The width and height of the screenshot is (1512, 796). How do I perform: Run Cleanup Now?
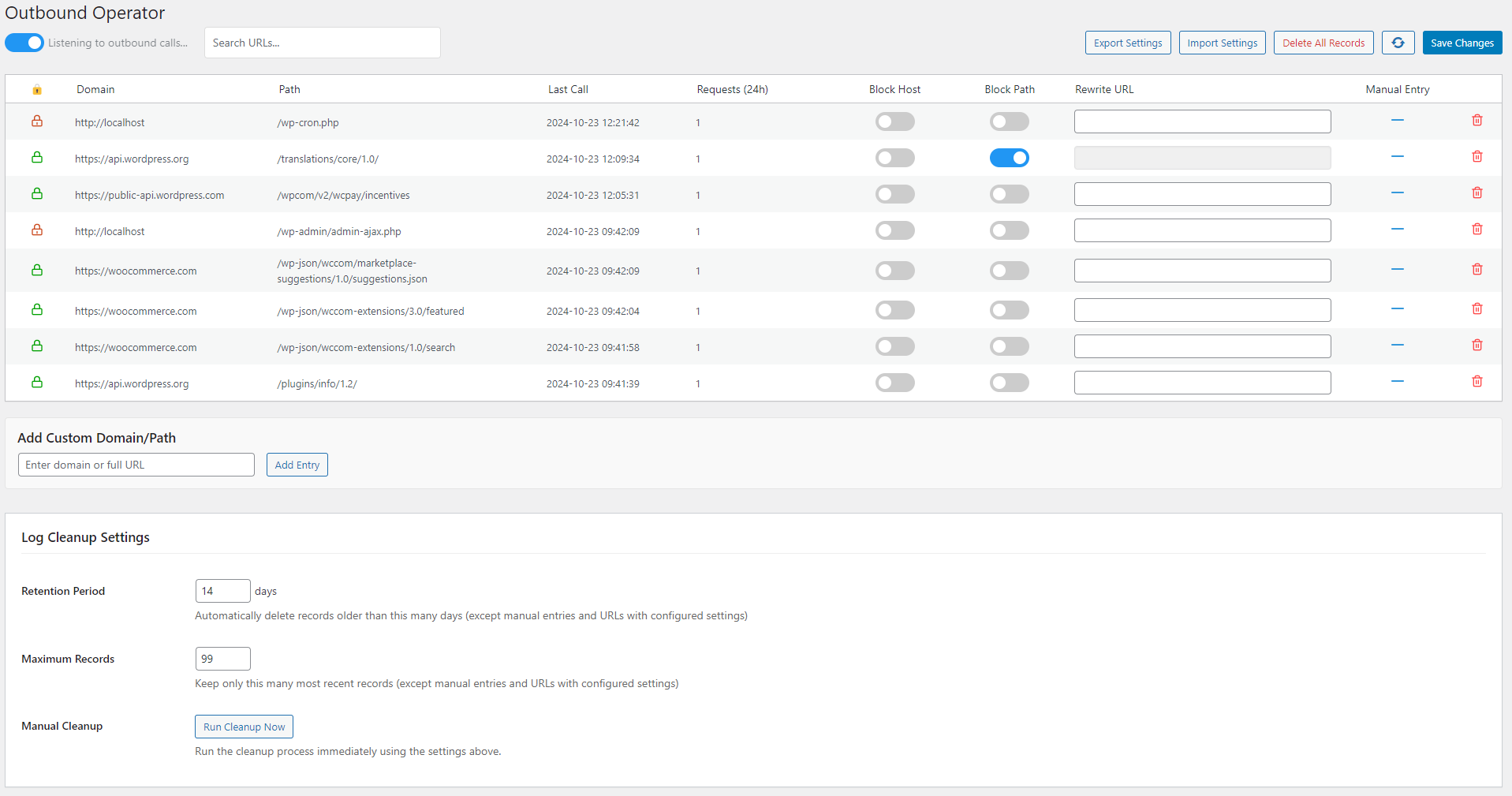point(244,727)
